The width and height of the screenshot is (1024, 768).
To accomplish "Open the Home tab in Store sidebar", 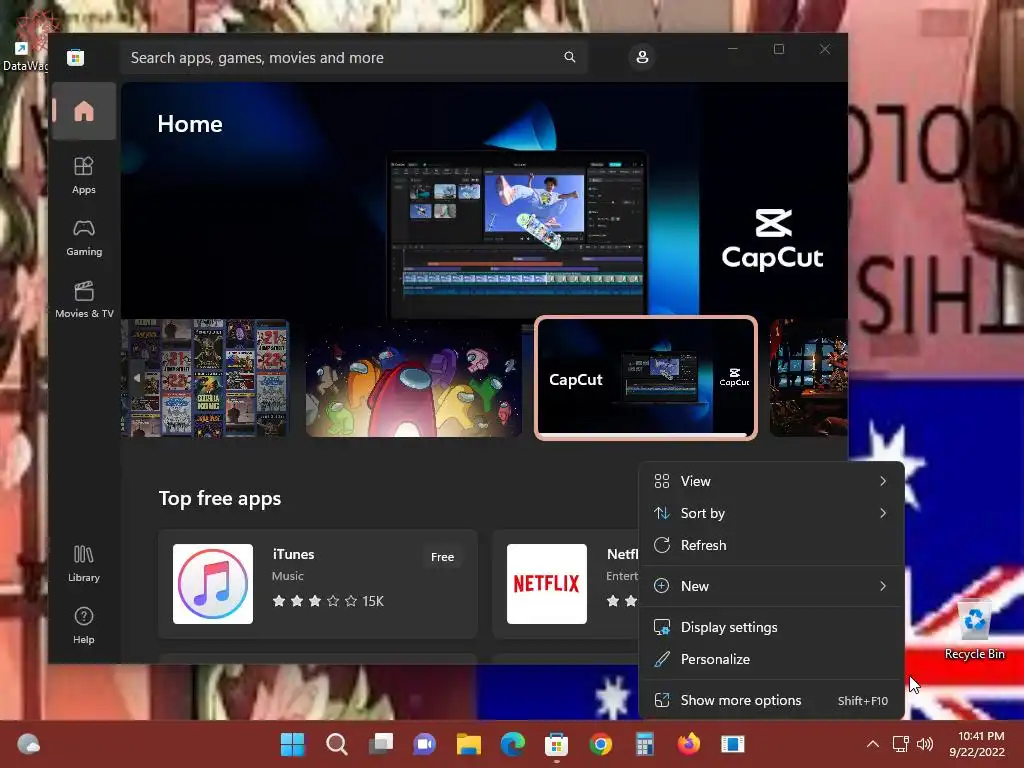I will click(84, 111).
